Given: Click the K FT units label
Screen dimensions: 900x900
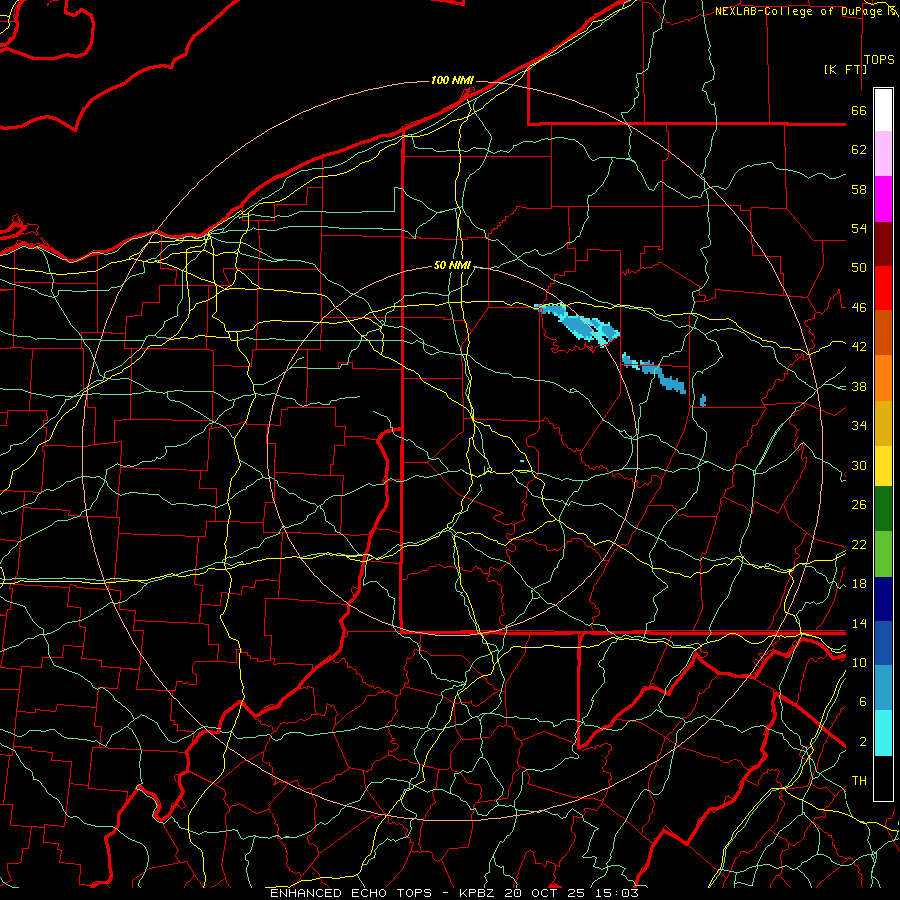Looking at the screenshot, I should point(845,69).
